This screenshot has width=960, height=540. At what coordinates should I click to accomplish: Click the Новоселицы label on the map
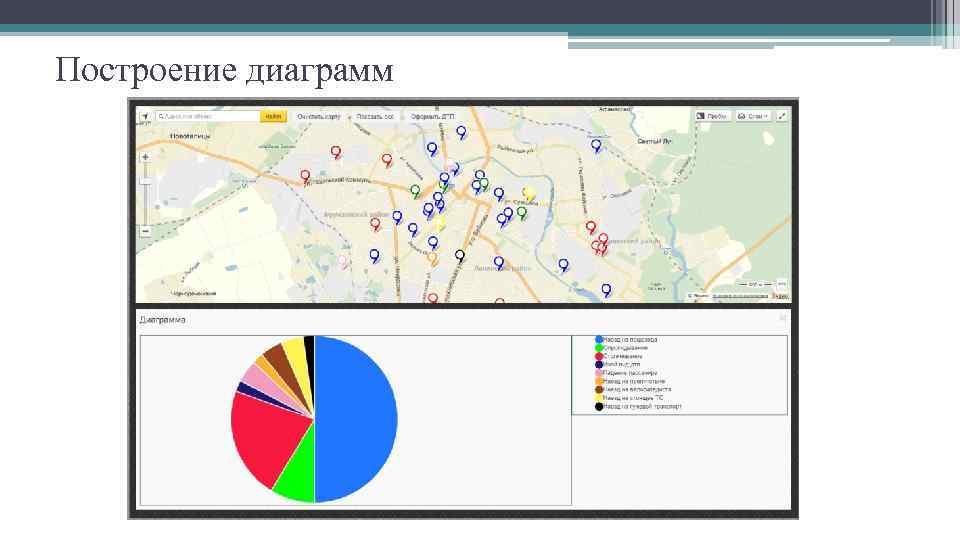point(190,136)
